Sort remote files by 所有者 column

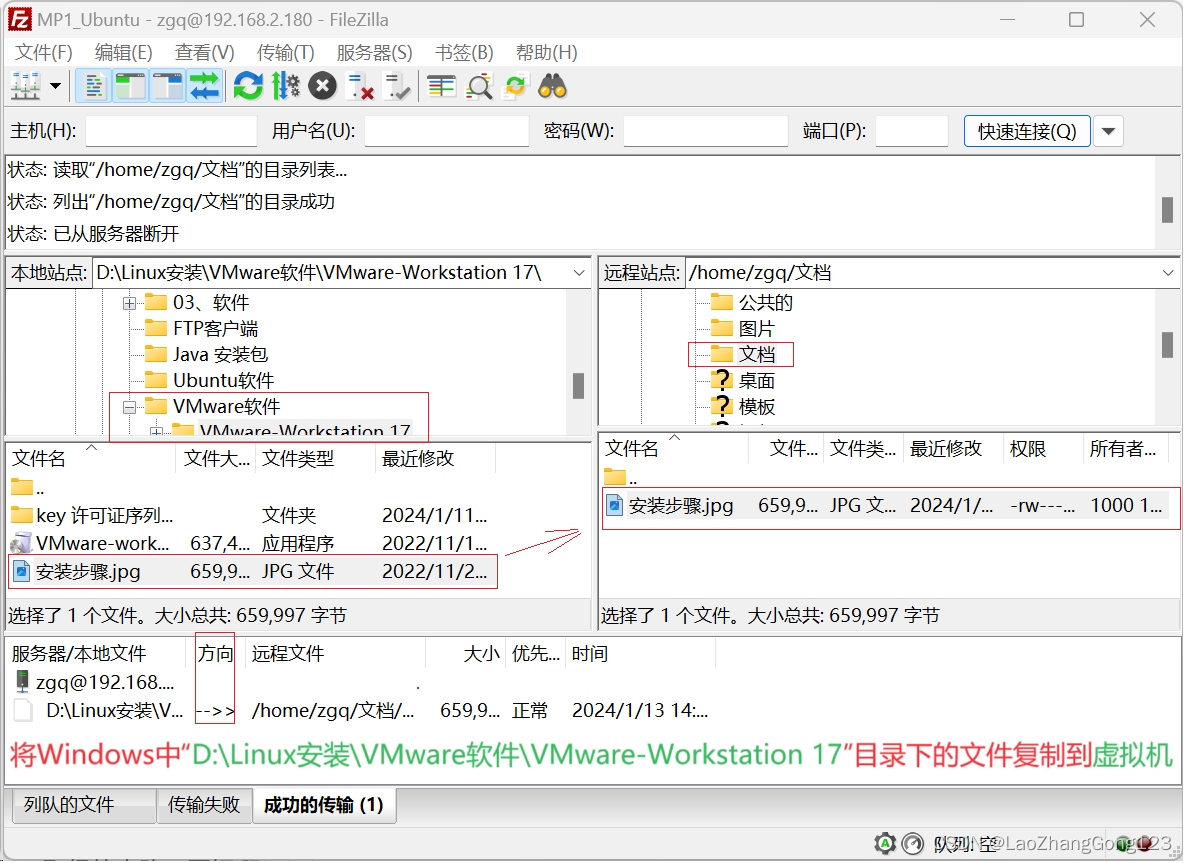(1128, 449)
